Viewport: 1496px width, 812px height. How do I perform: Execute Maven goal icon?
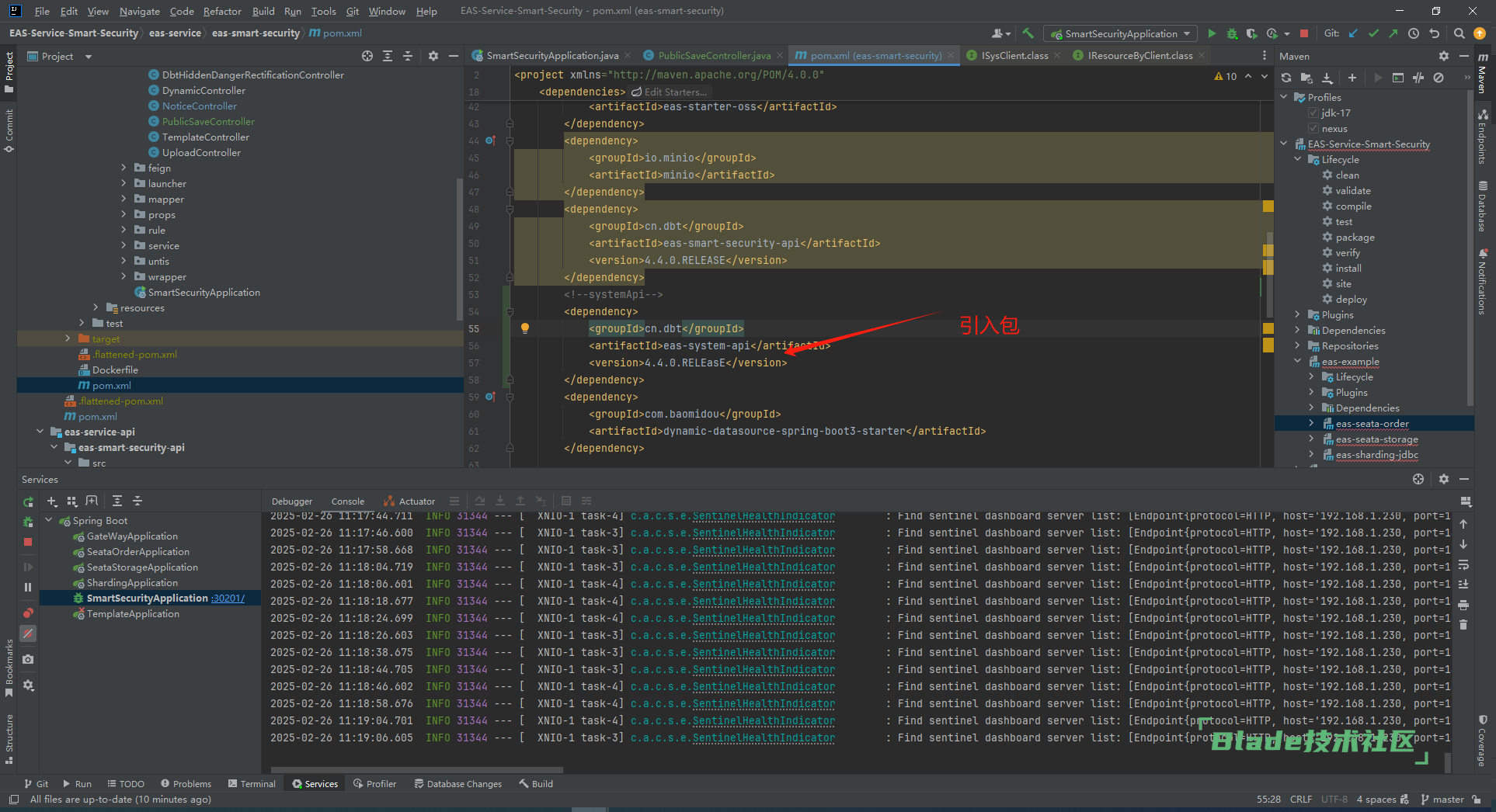1398,78
